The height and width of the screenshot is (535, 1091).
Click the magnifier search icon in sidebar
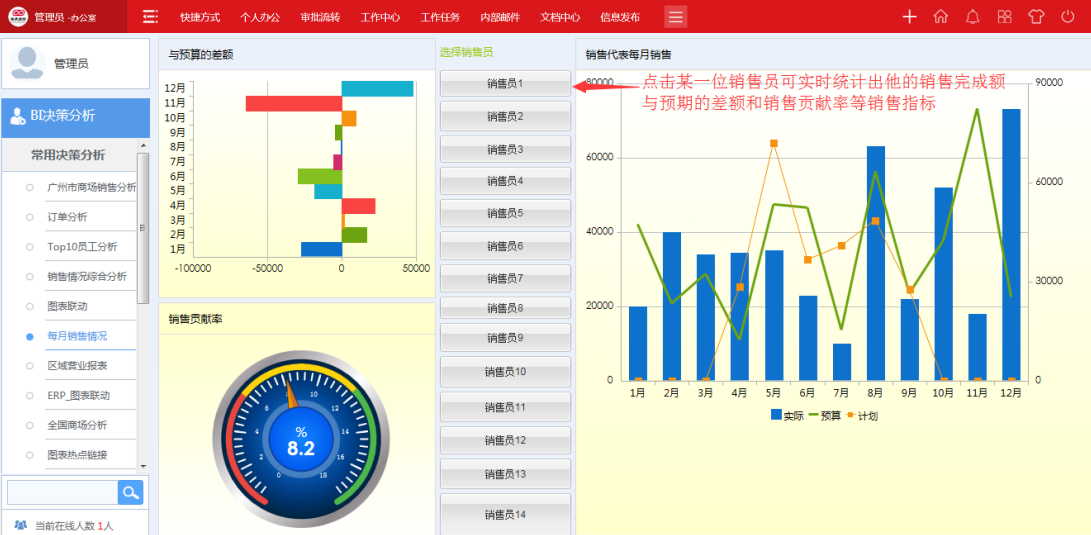131,492
